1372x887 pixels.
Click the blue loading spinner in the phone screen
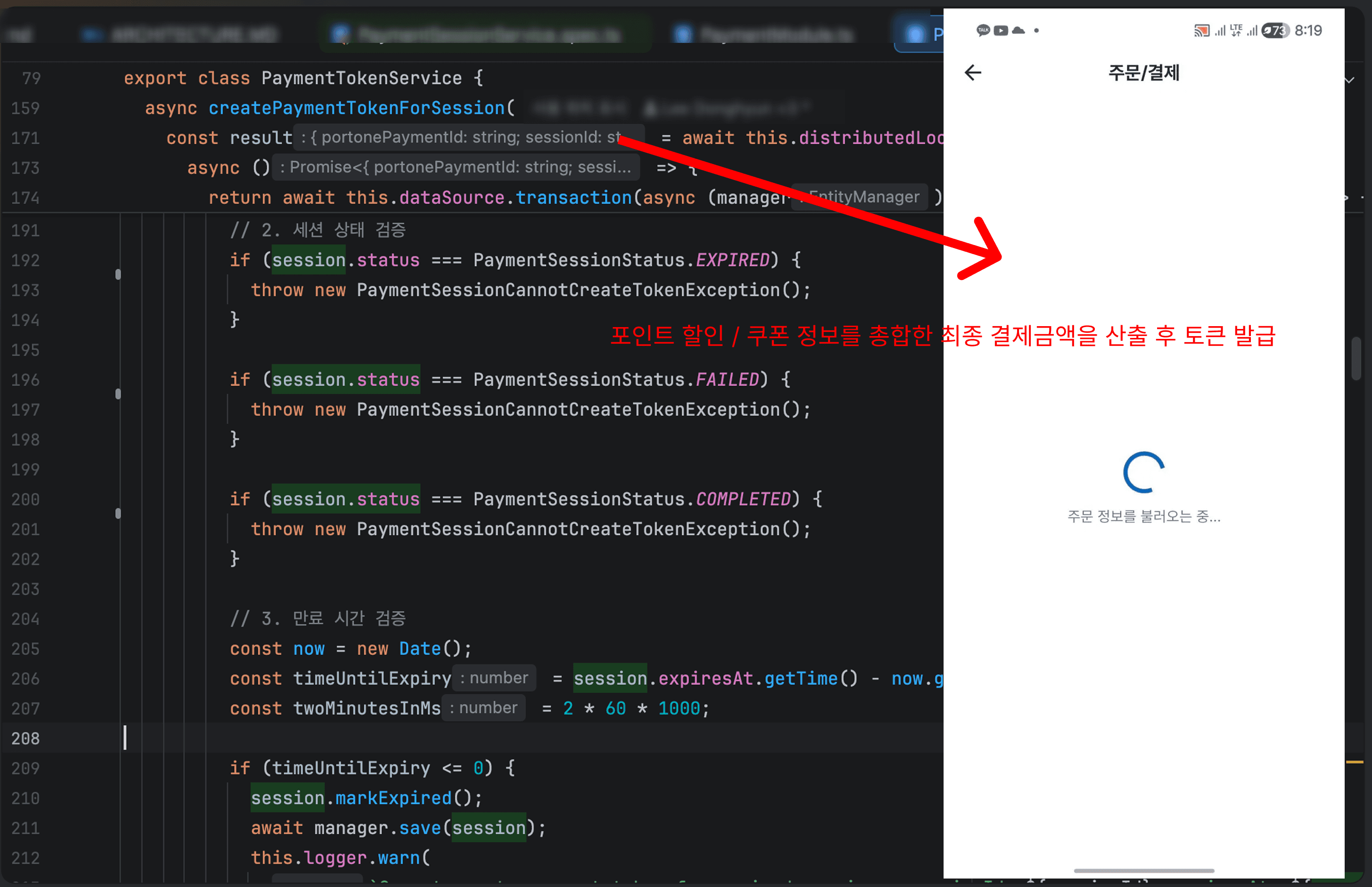(1143, 472)
